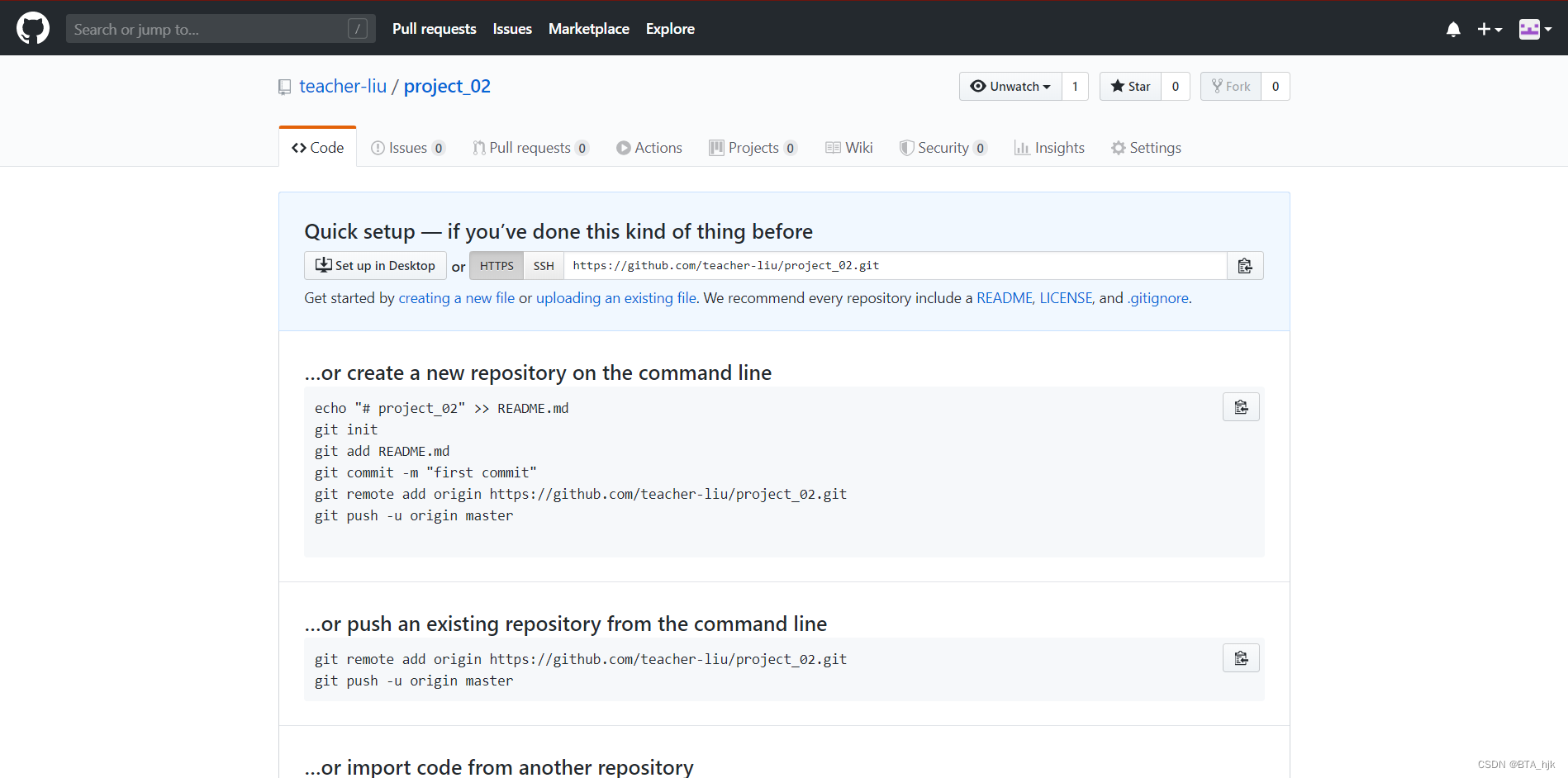Switch to the Security tab

pyautogui.click(x=943, y=148)
